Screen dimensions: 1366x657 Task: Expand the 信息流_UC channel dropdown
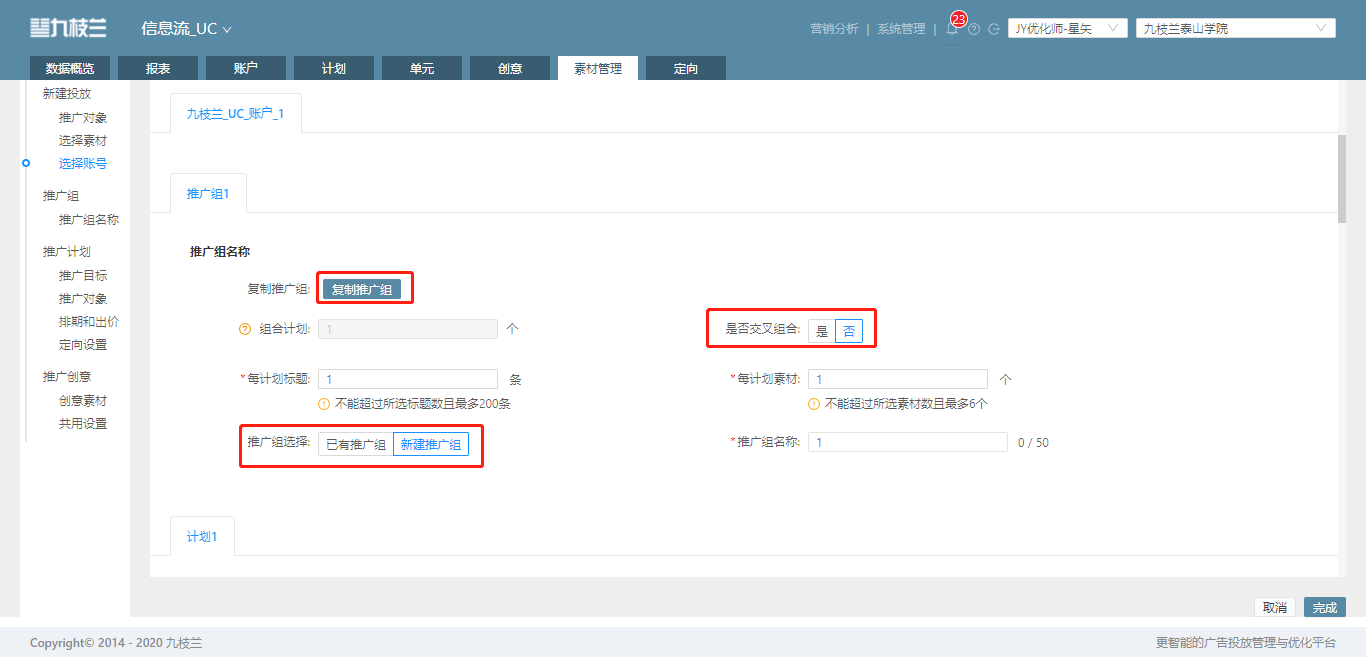tap(186, 29)
